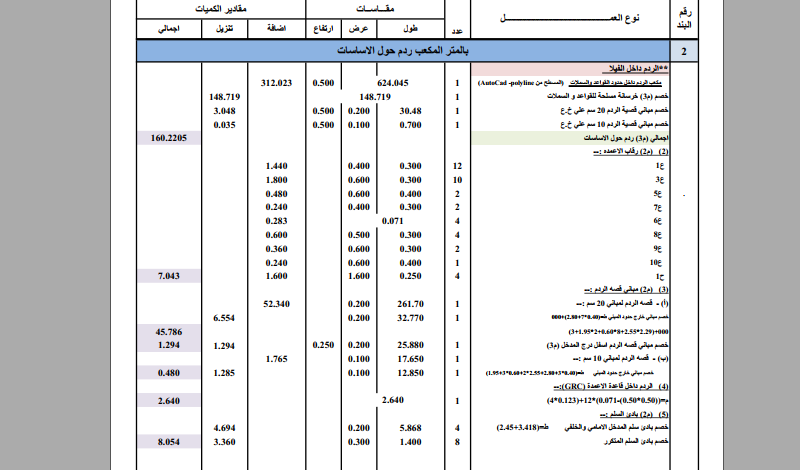Click the highlighted total 45.786

tap(169, 332)
